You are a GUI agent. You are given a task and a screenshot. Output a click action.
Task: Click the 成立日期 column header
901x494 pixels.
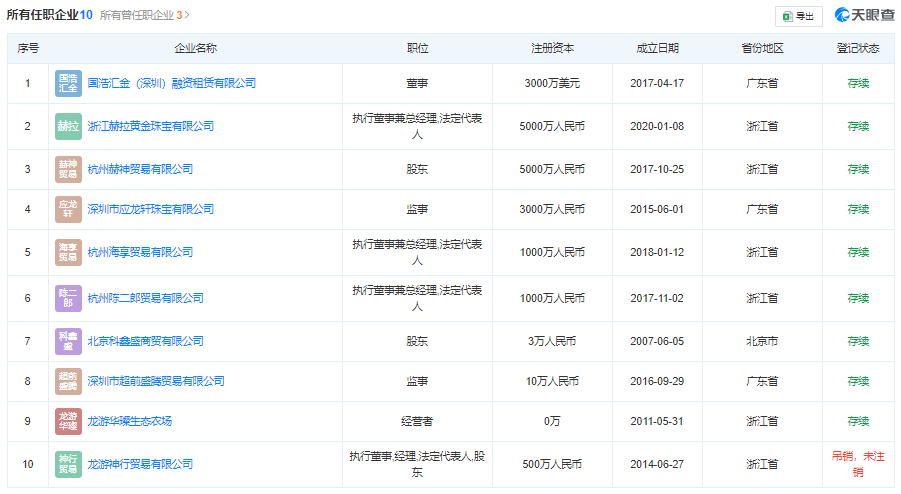coord(657,49)
